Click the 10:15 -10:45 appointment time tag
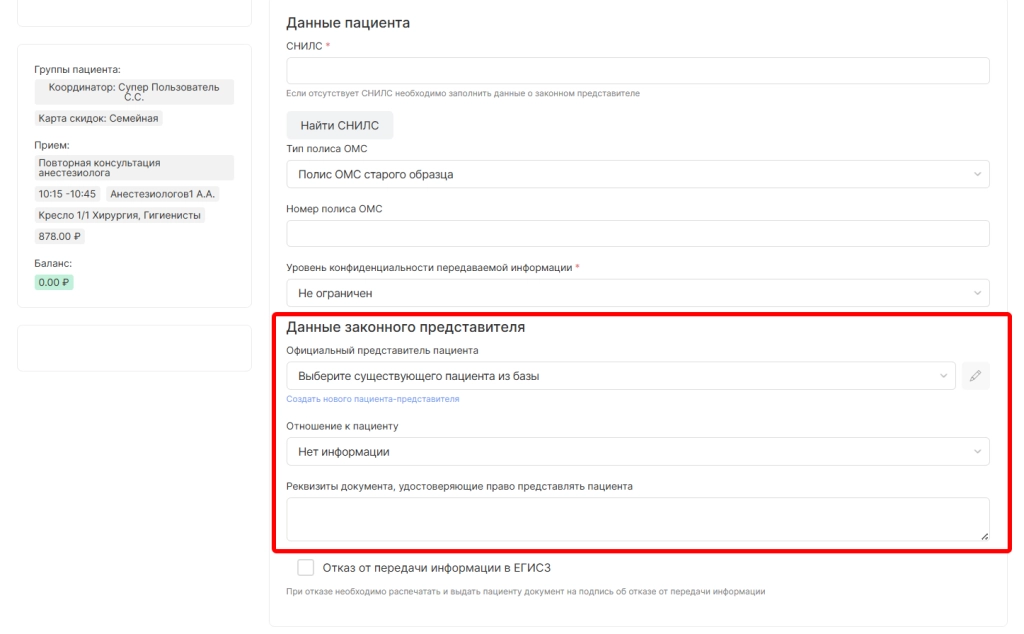 pos(66,194)
